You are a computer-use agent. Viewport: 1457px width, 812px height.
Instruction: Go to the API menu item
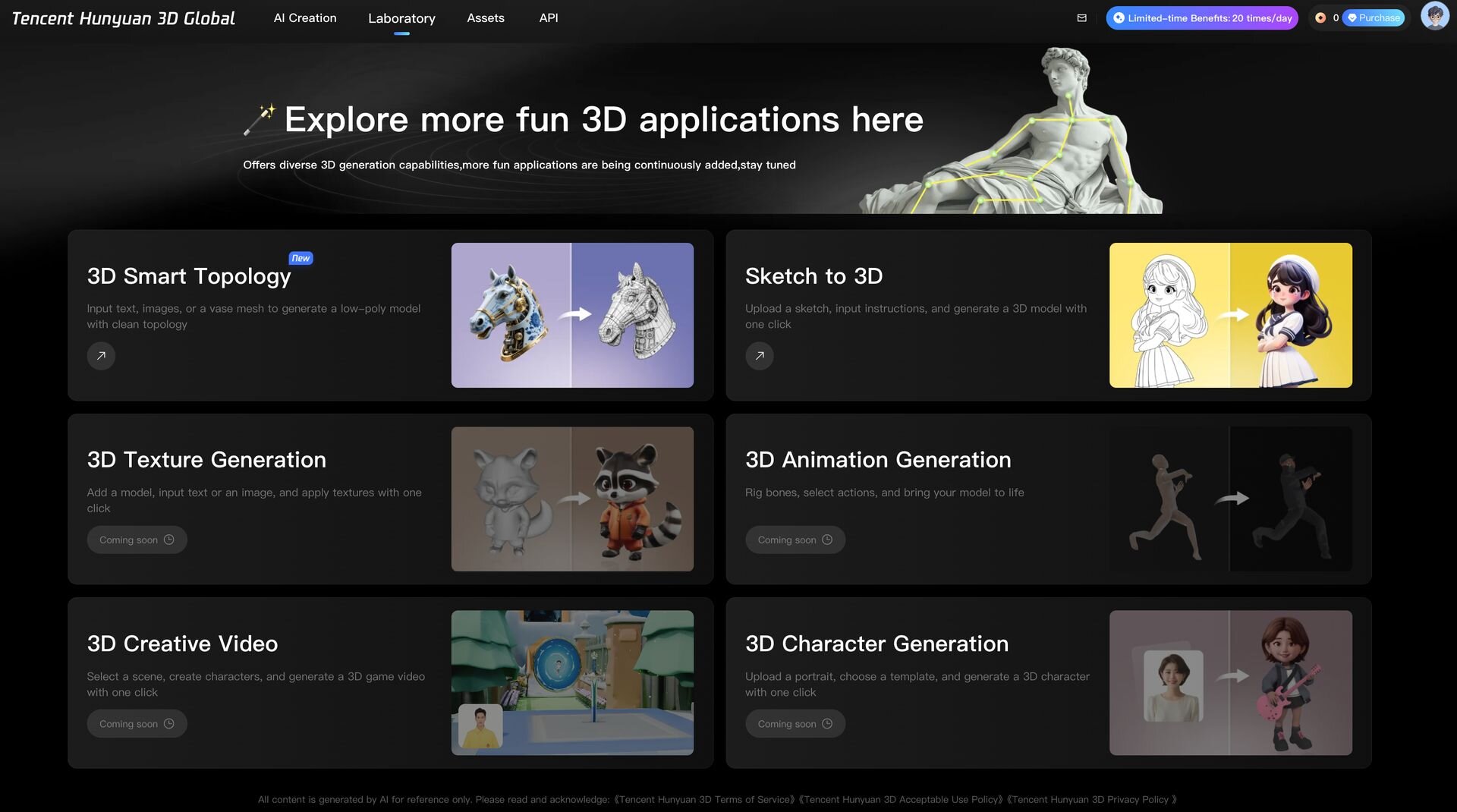pos(549,18)
